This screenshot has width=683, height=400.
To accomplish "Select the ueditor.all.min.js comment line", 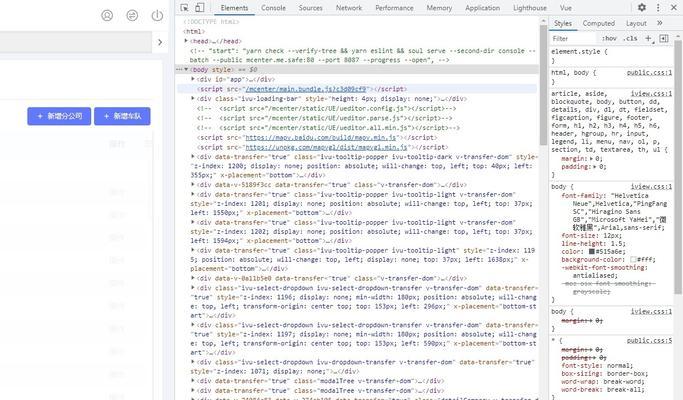I will 328,128.
